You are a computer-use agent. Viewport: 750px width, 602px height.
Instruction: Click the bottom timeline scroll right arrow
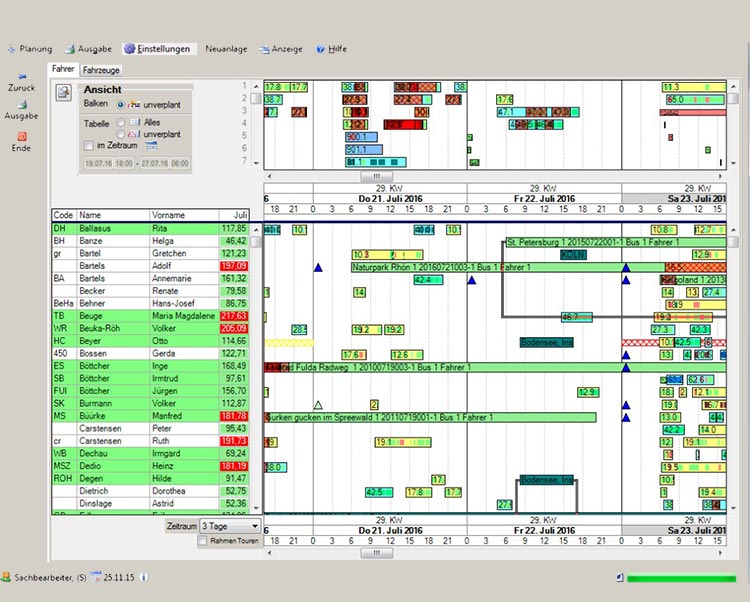click(x=721, y=553)
